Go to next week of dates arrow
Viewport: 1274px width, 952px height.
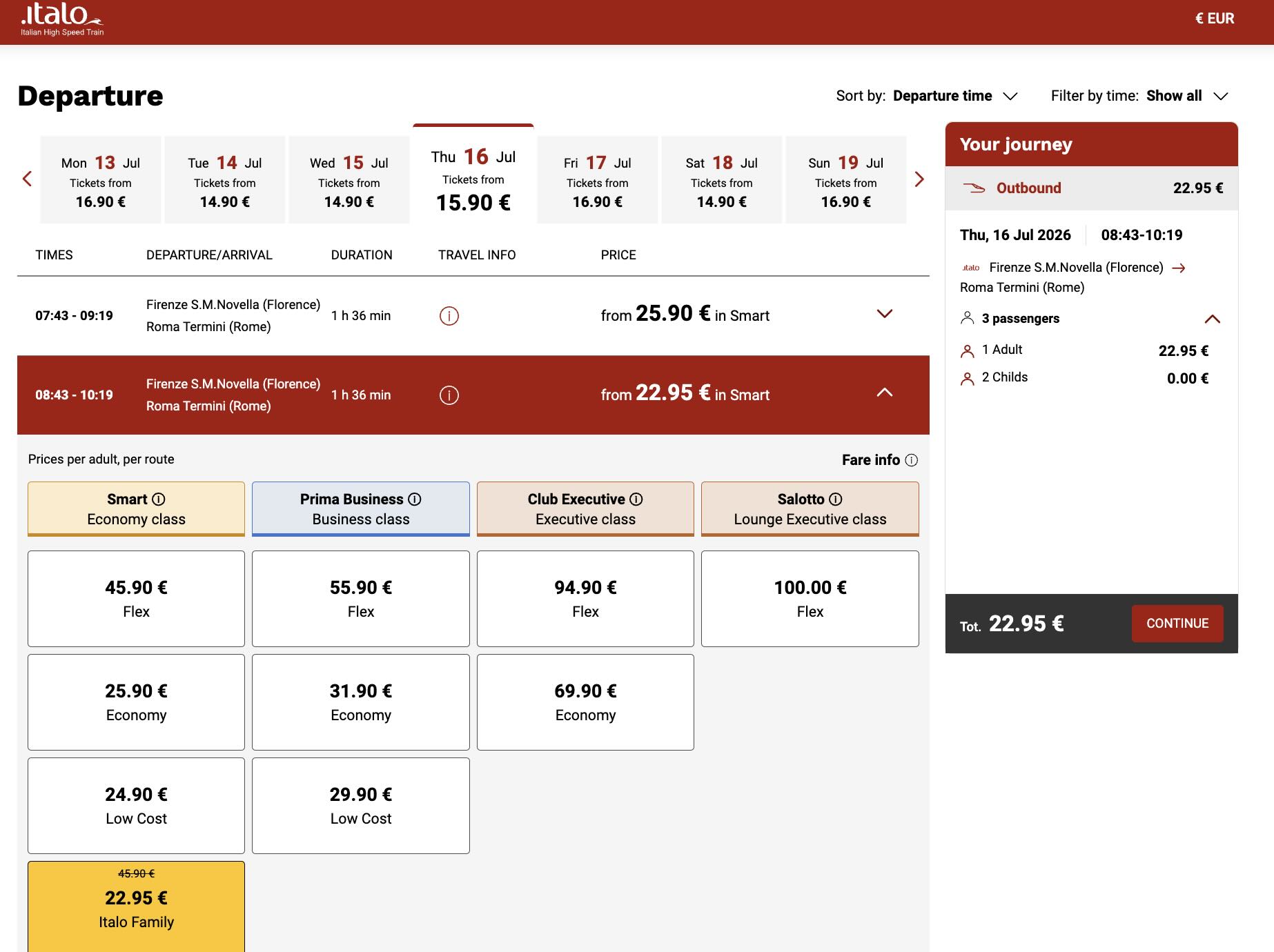(x=919, y=179)
